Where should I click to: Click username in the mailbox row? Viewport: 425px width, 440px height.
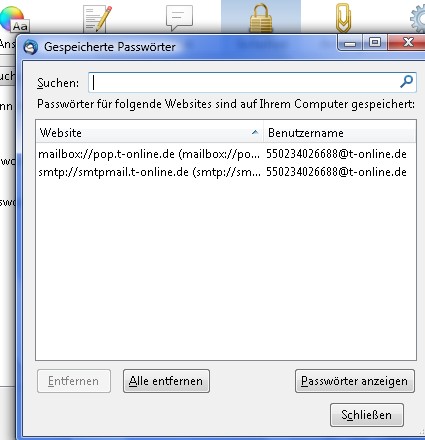[x=336, y=154]
